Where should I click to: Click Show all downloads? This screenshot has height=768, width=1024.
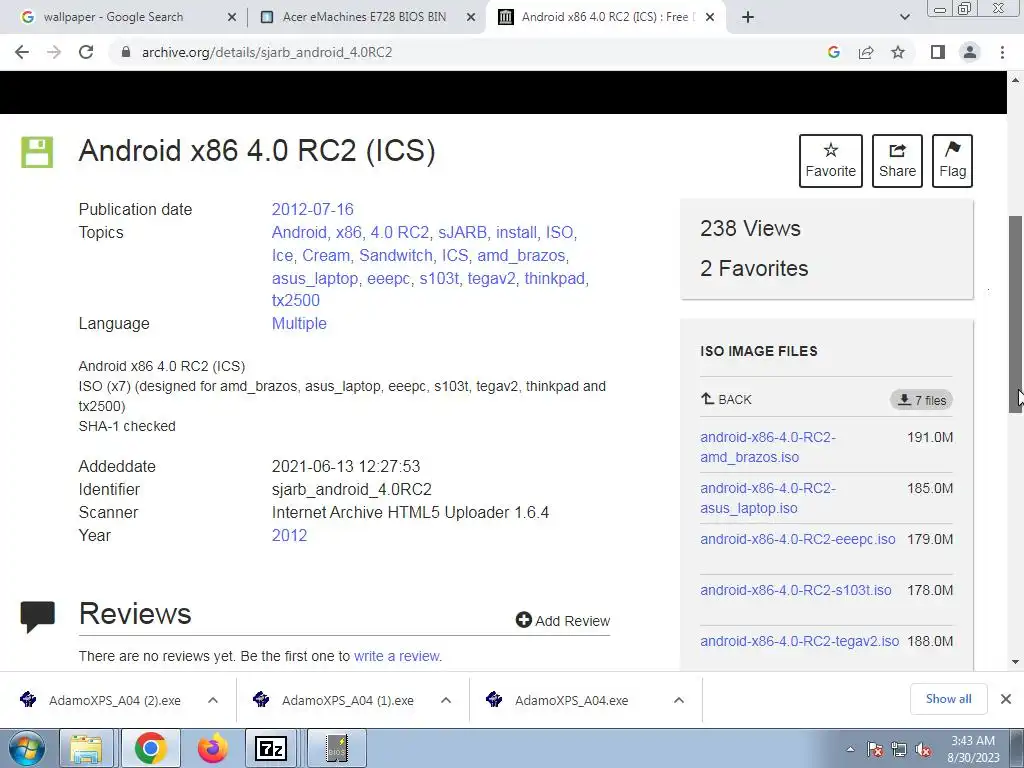pos(948,699)
